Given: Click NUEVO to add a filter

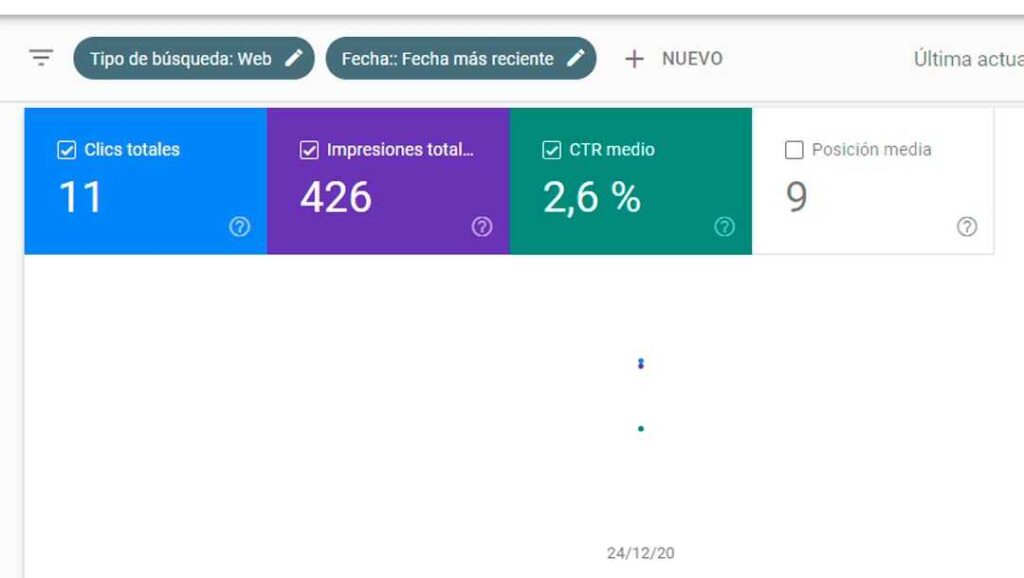Looking at the screenshot, I should [x=673, y=58].
